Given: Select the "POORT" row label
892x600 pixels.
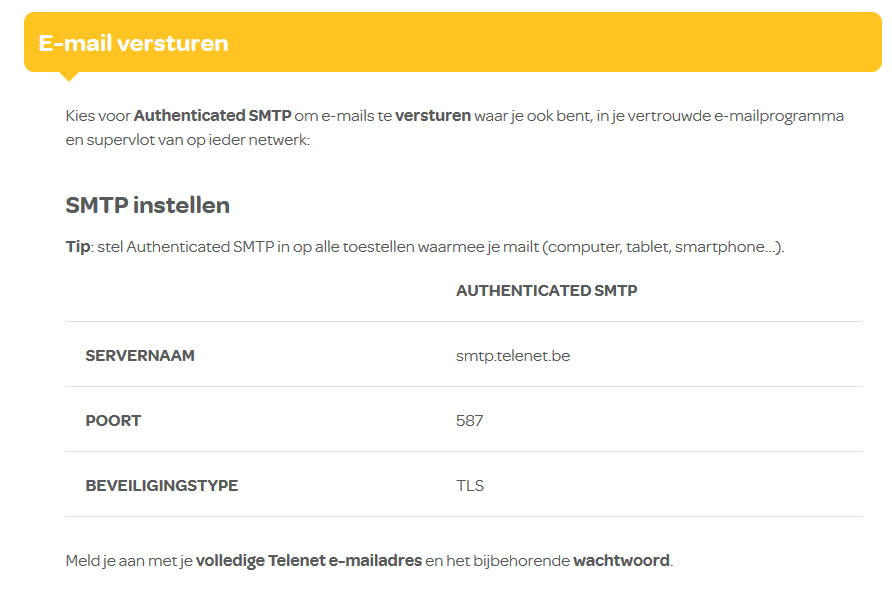Looking at the screenshot, I should (x=113, y=420).
